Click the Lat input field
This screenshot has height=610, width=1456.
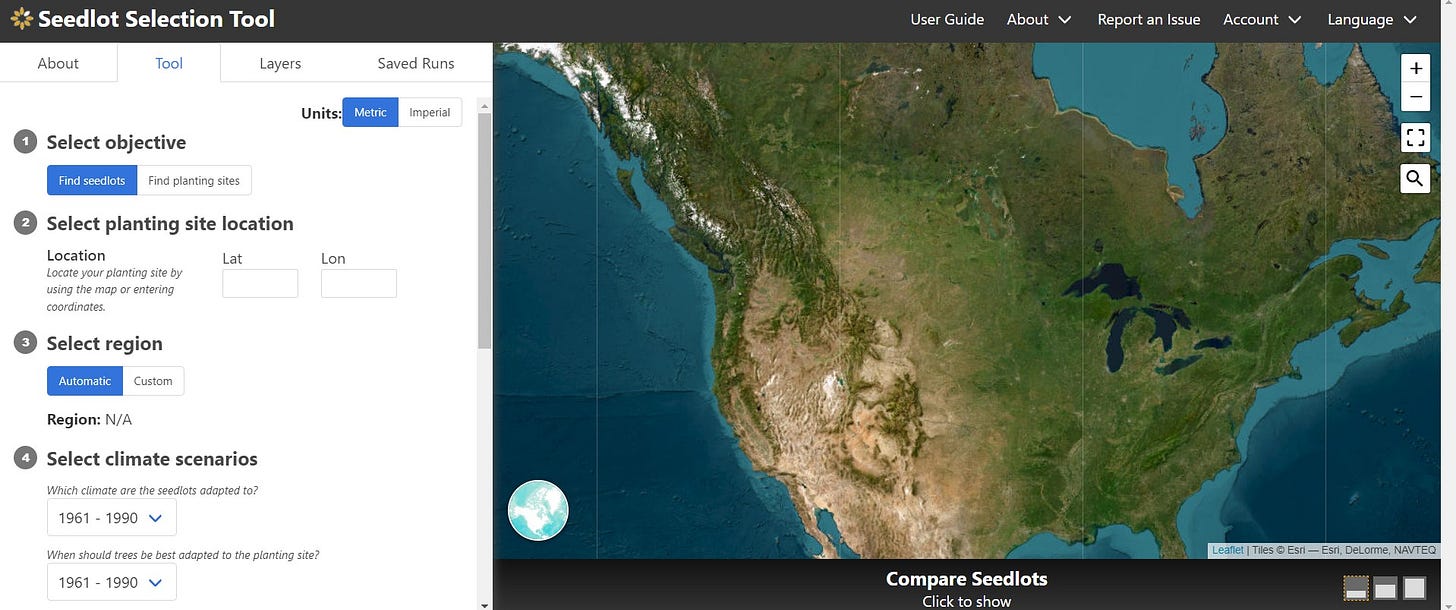tap(260, 283)
